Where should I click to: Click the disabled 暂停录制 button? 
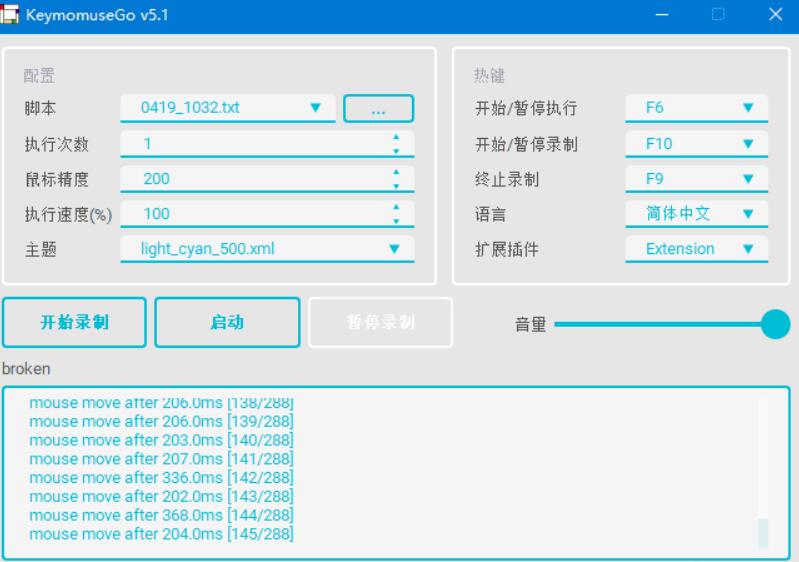click(381, 323)
